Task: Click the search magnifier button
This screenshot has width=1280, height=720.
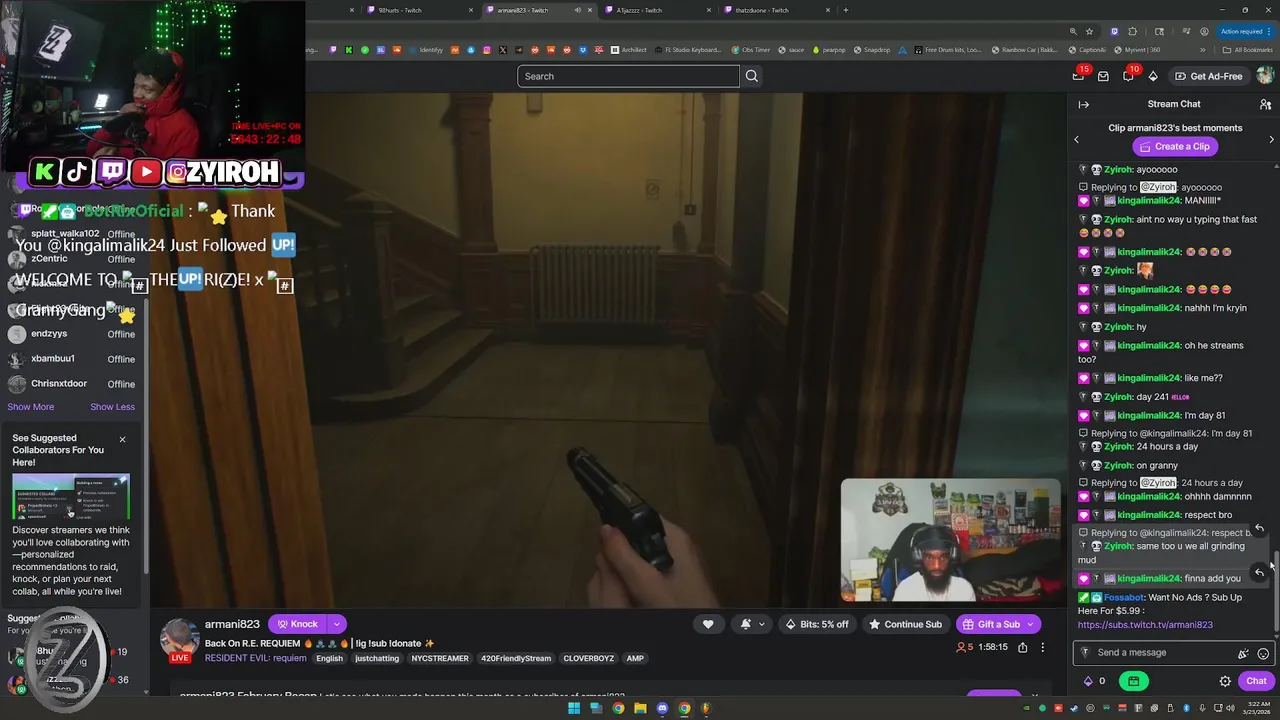Action: [x=752, y=76]
